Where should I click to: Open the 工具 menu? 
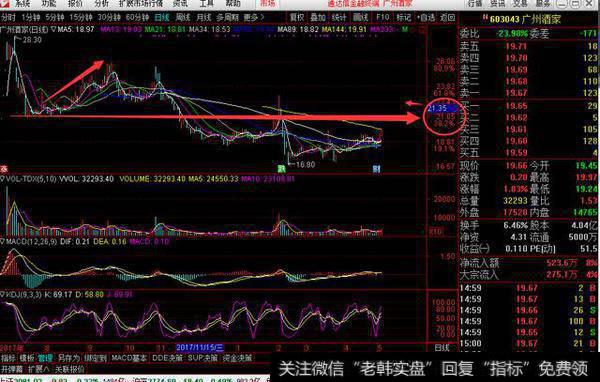(x=207, y=3)
